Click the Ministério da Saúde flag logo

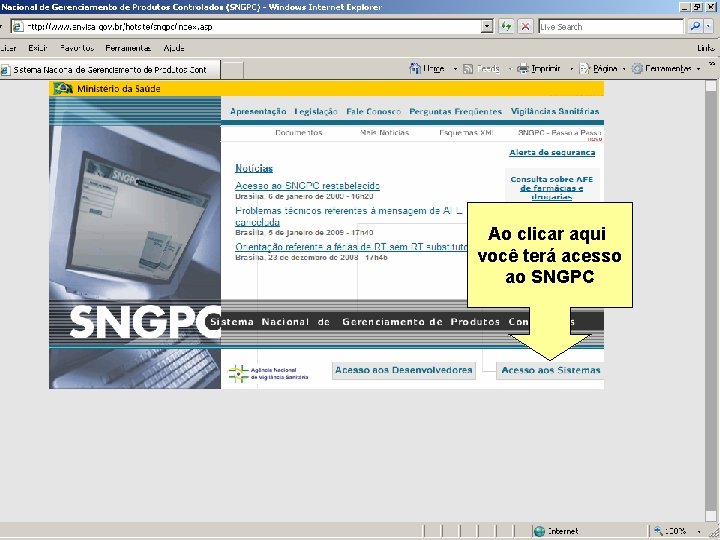[x=63, y=88]
